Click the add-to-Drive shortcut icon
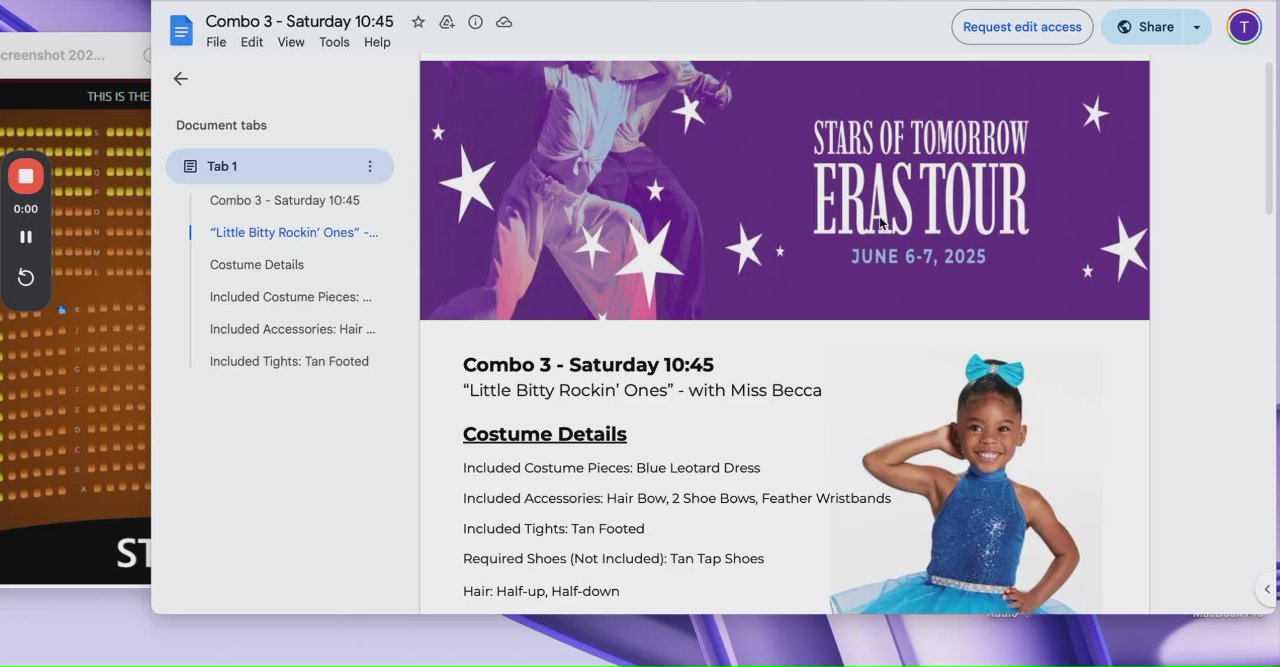This screenshot has width=1280, height=667. click(x=447, y=22)
